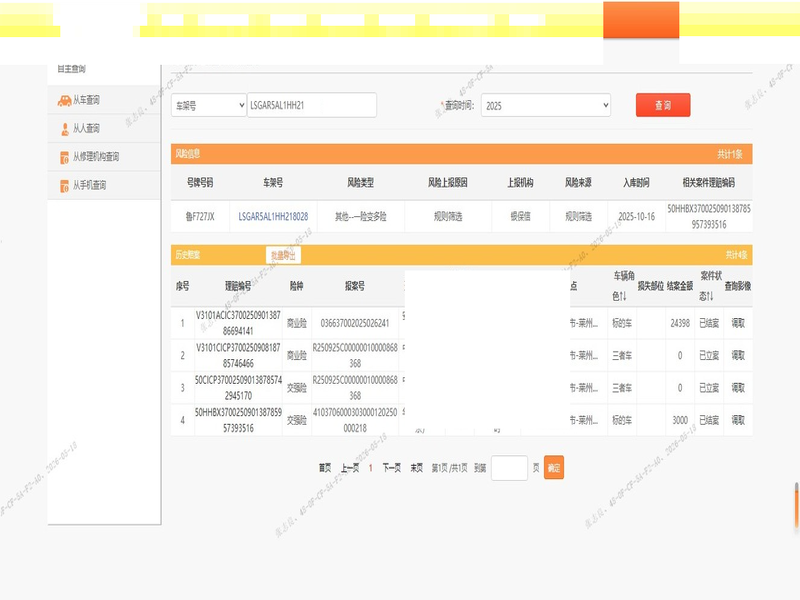Select 已结案 status in row 1
Image resolution: width=800 pixels, height=600 pixels.
(709, 323)
